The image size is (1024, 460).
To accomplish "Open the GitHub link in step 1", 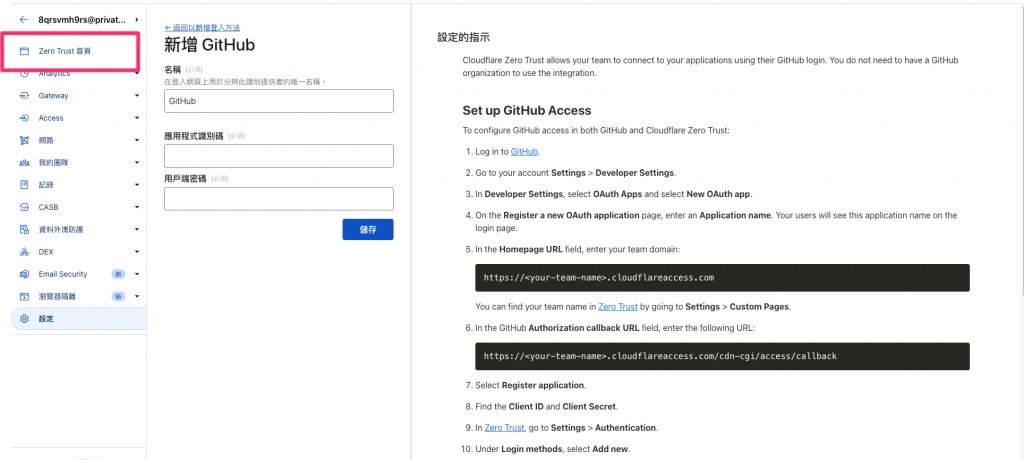I will [x=524, y=152].
